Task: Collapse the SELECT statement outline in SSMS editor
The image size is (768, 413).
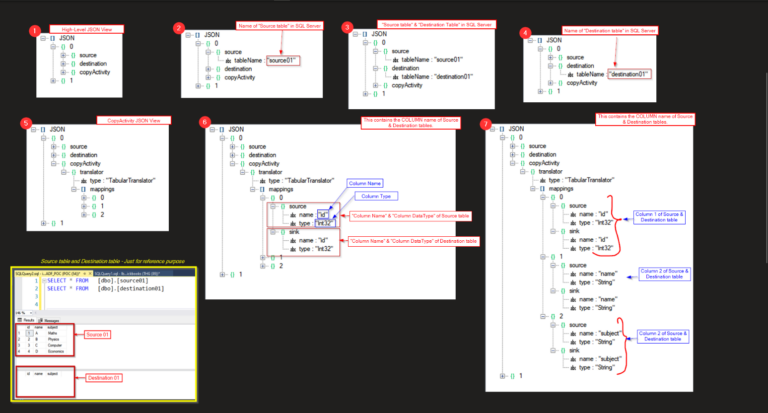Action: click(x=44, y=281)
